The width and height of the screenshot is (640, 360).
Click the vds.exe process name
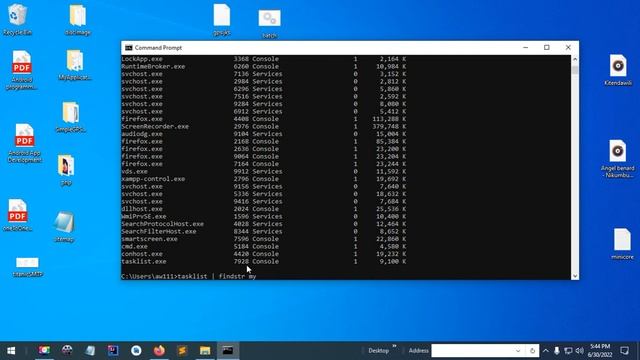point(134,171)
